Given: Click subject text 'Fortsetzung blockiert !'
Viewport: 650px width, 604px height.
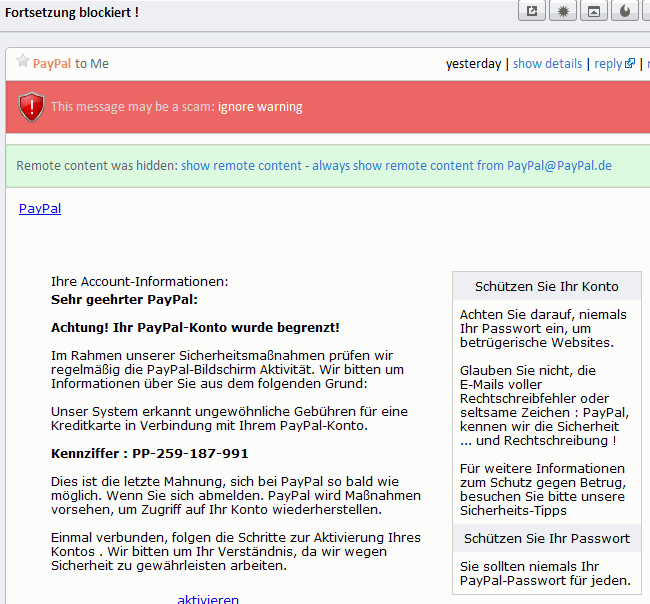Looking at the screenshot, I should click(72, 12).
